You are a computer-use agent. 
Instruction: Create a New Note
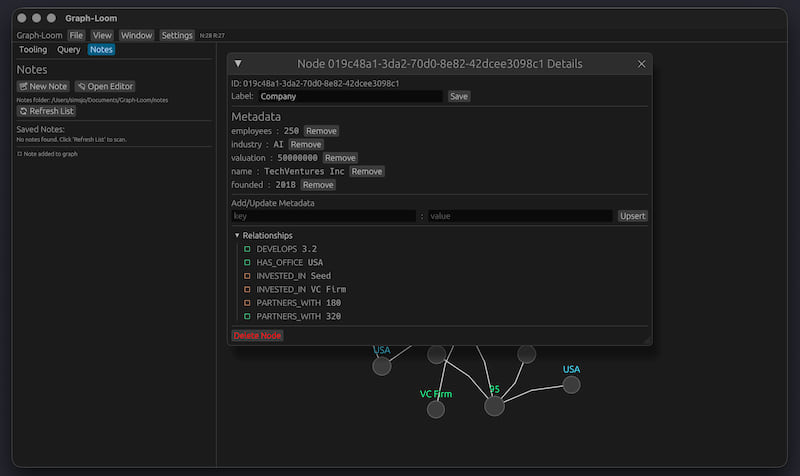click(43, 86)
